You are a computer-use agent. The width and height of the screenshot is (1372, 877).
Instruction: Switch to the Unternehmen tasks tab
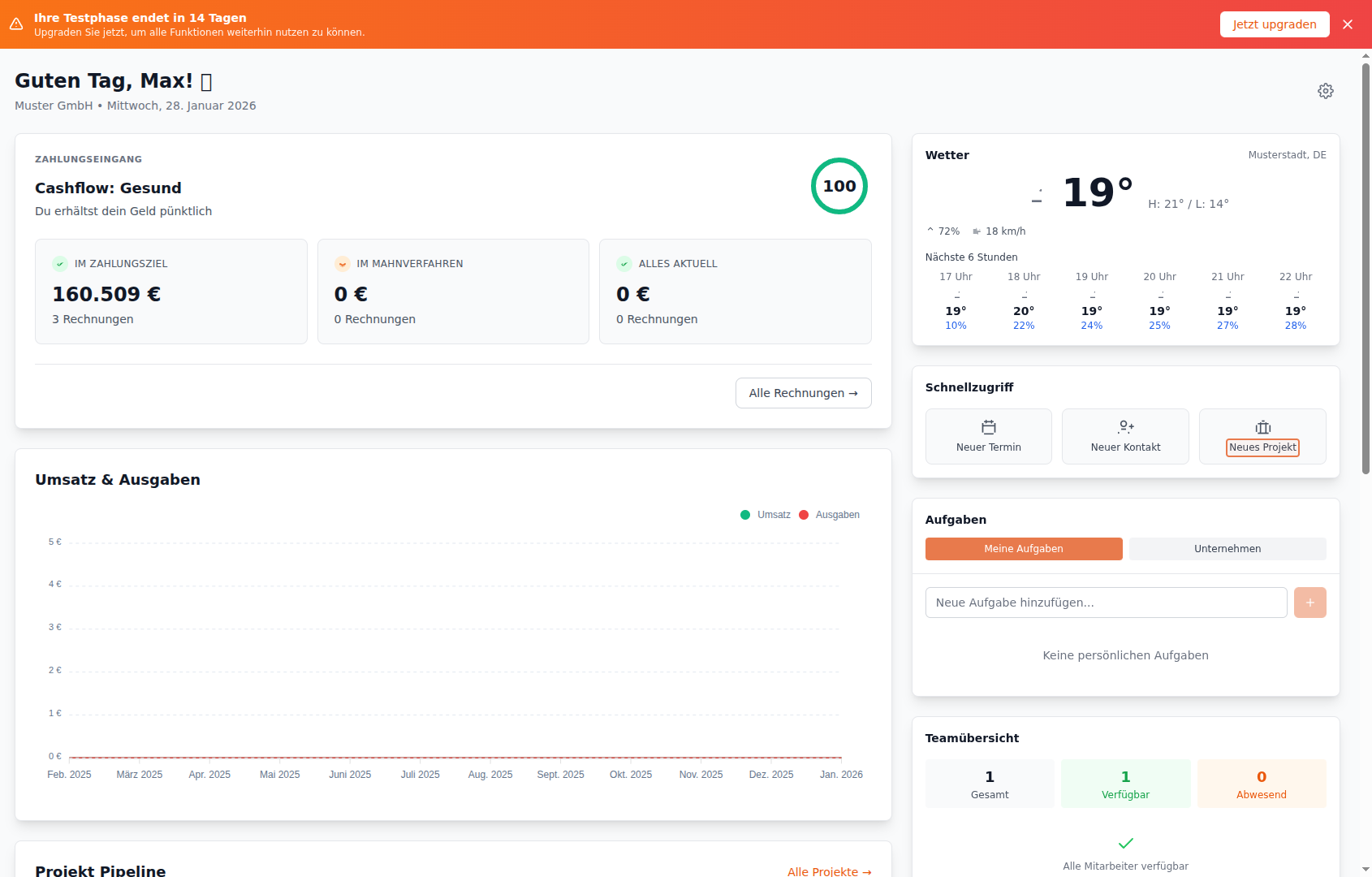click(1227, 548)
